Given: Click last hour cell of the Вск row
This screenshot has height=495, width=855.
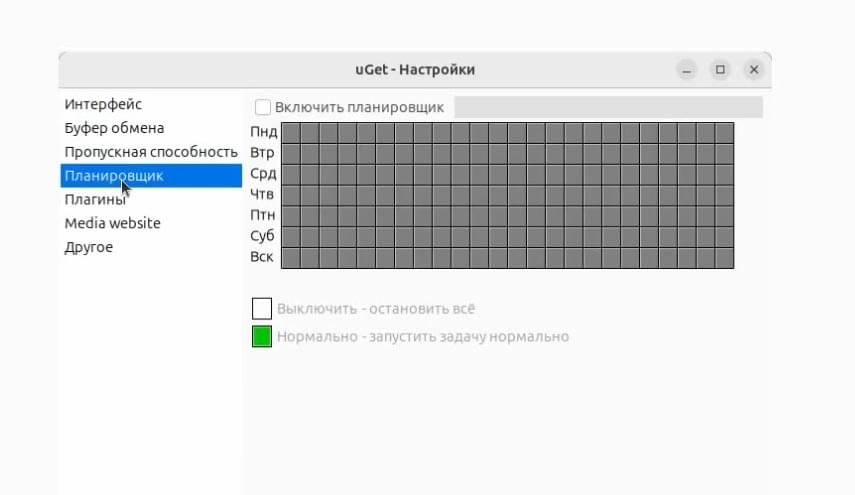Looking at the screenshot, I should [x=725, y=257].
